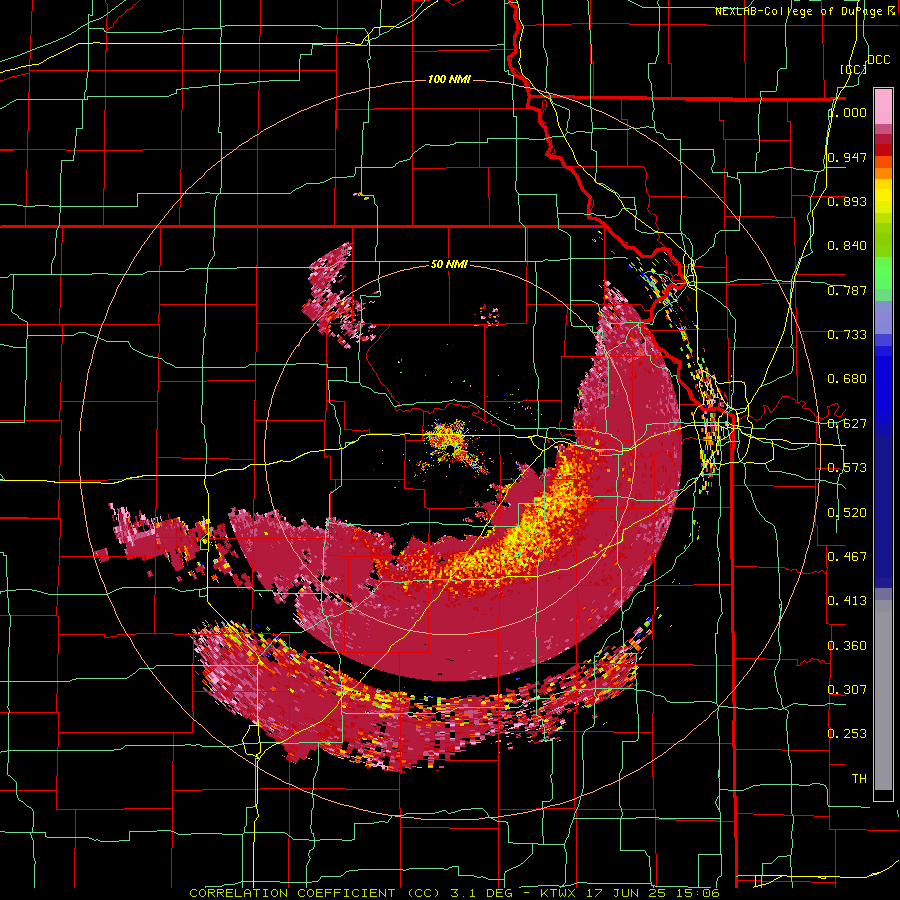Select the 0.253 legend value
Screen dimensions: 900x900
[x=847, y=734]
